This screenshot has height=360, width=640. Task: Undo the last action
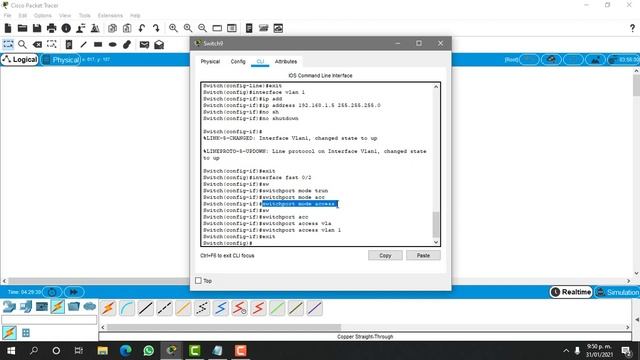[x=142, y=28]
